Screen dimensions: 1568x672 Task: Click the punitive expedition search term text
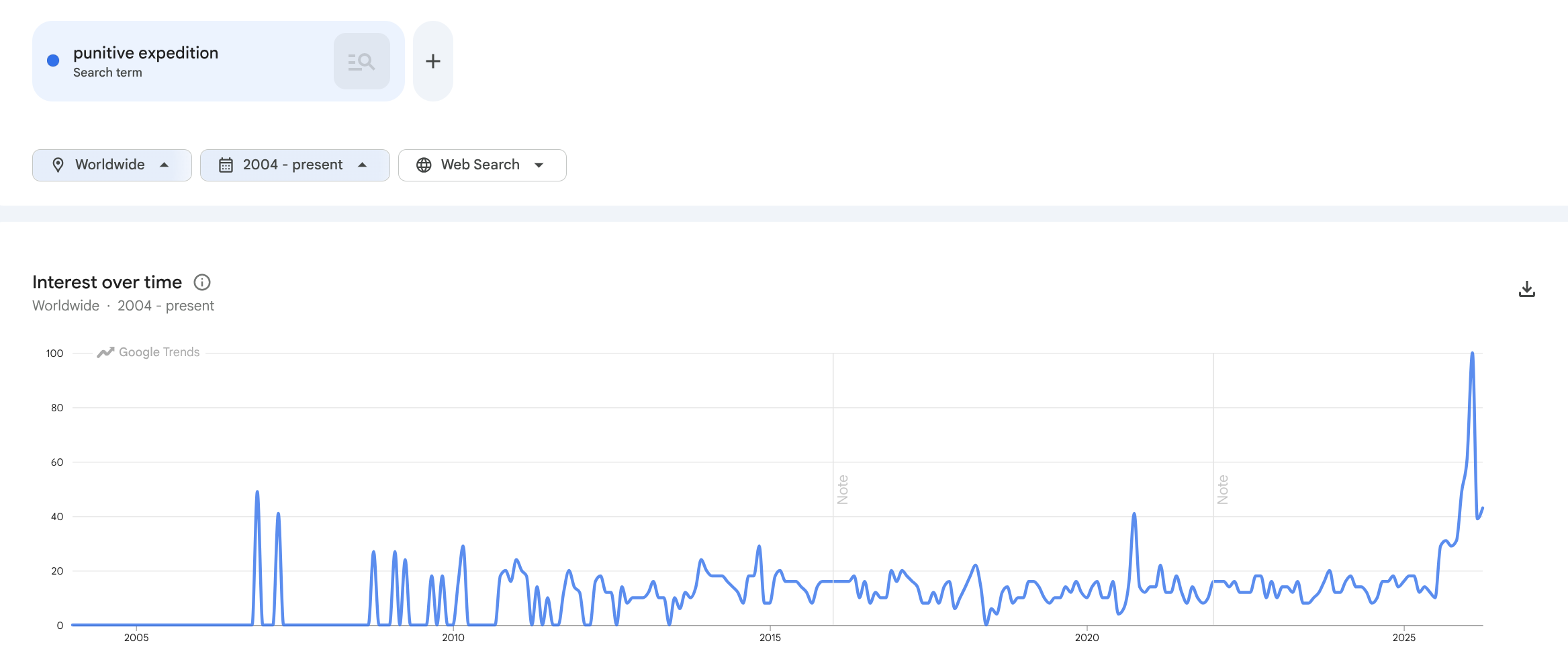coord(146,53)
